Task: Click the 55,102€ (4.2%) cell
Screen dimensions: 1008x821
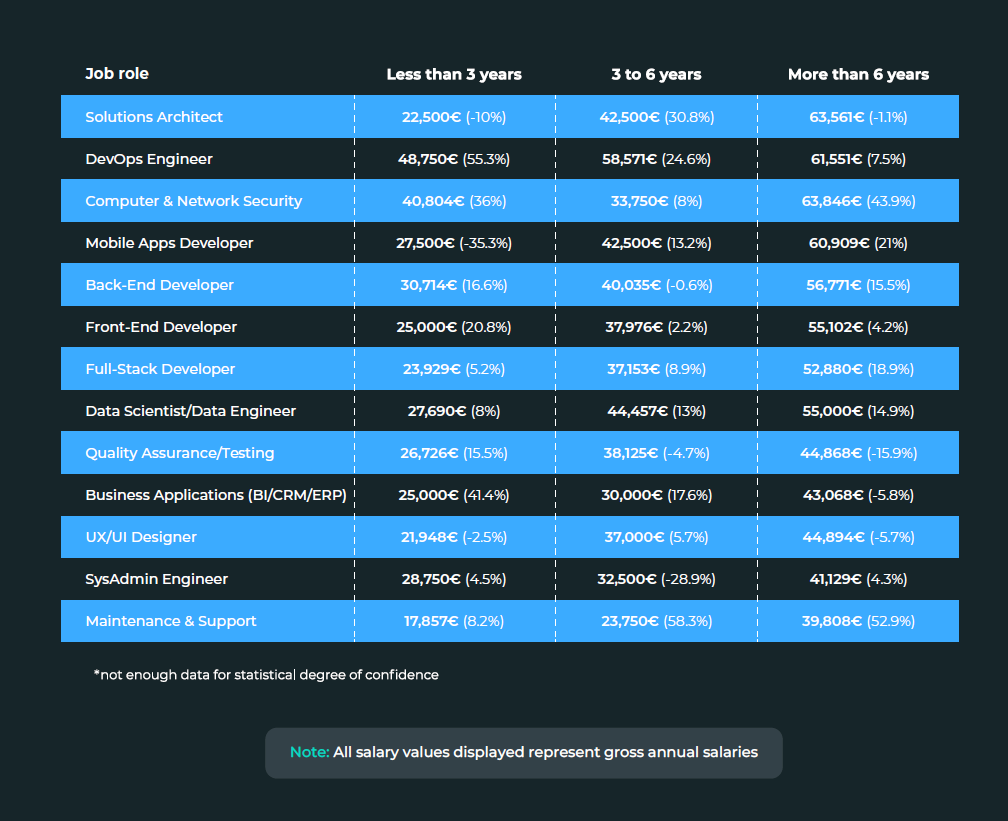Action: tap(858, 327)
